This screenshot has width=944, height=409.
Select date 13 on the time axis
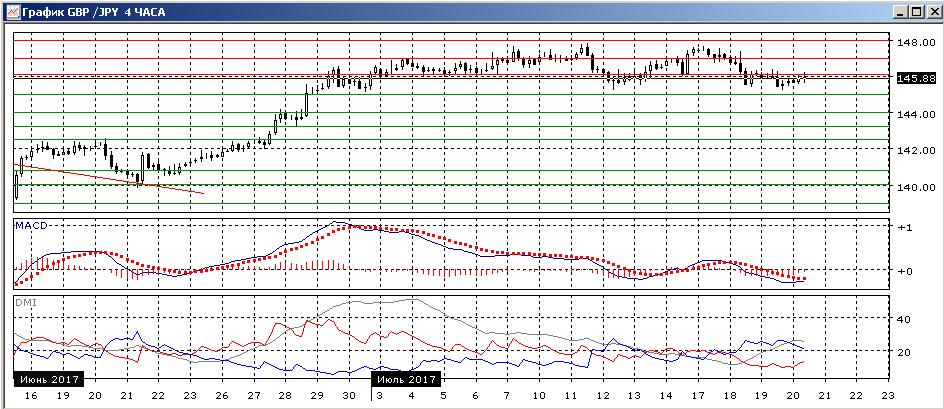click(633, 396)
